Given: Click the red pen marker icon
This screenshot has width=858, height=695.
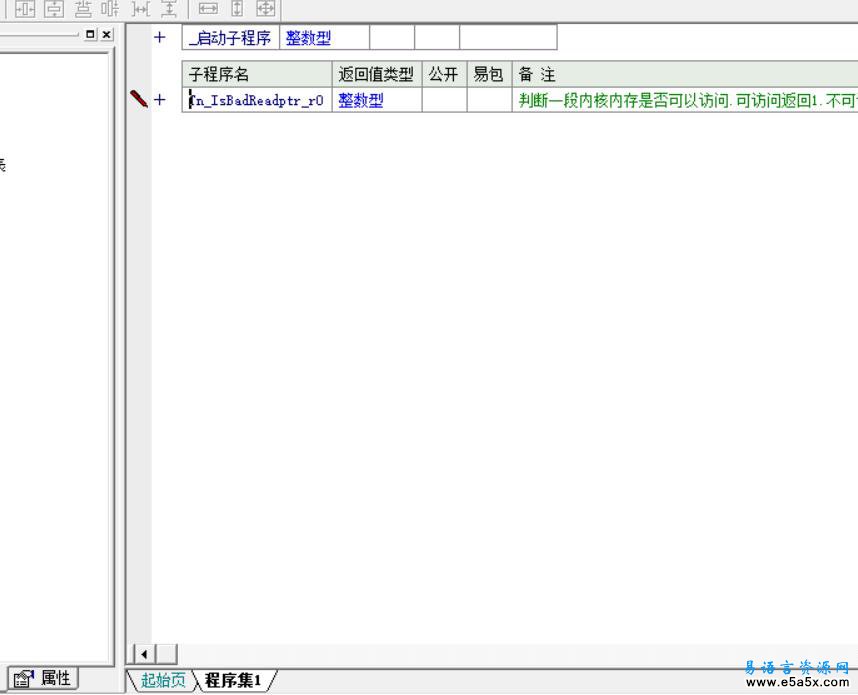Looking at the screenshot, I should coord(139,99).
